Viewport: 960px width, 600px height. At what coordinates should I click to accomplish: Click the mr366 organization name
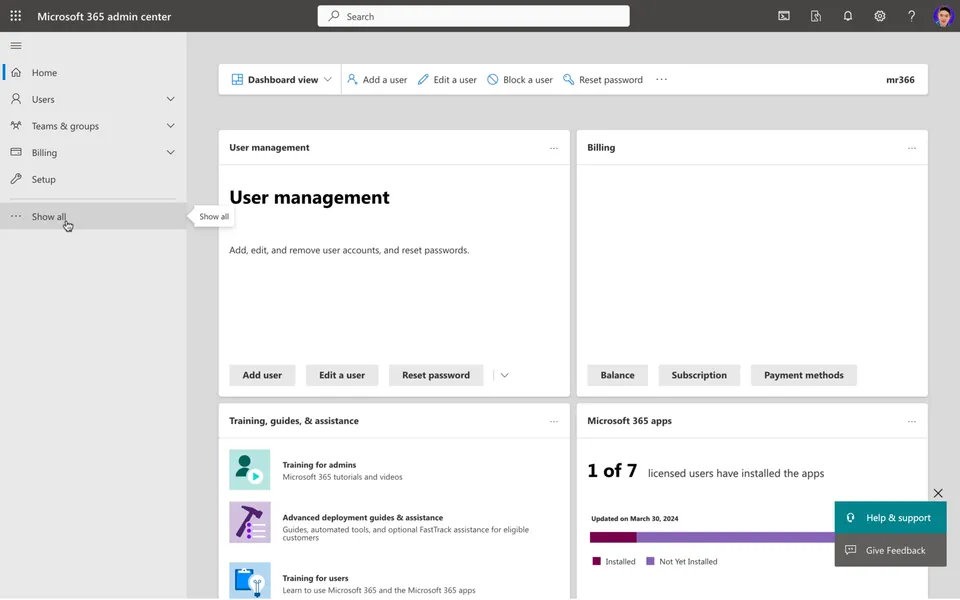(900, 80)
